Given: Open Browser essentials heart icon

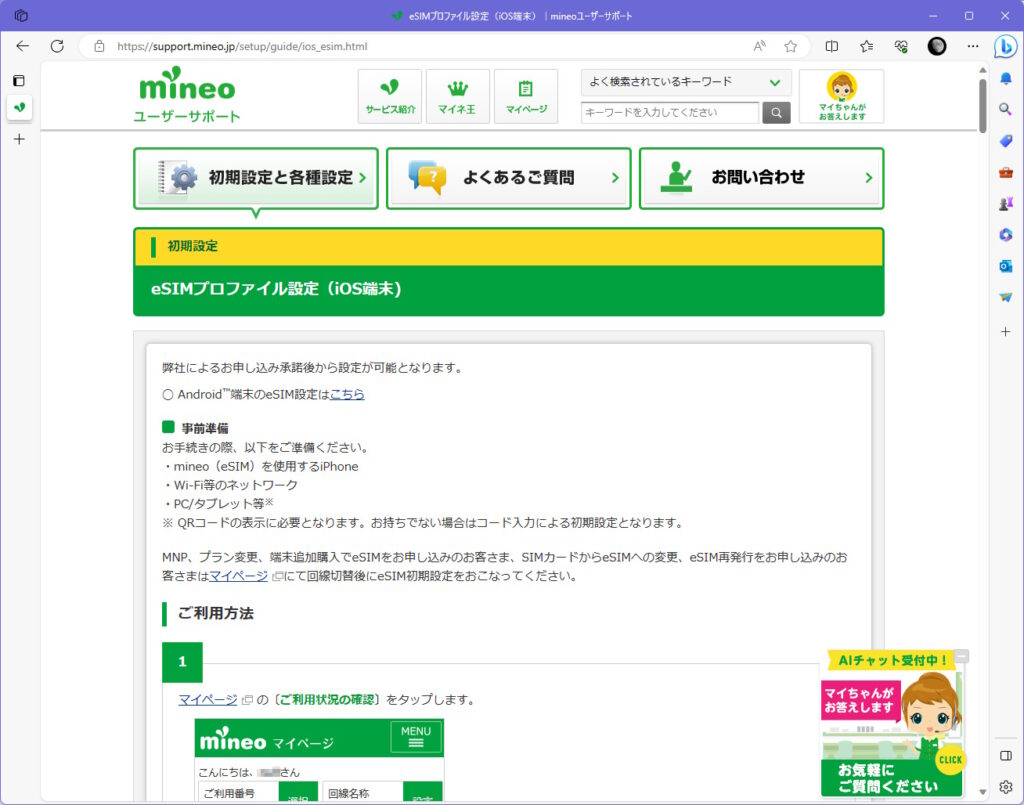Looking at the screenshot, I should click(x=901, y=46).
